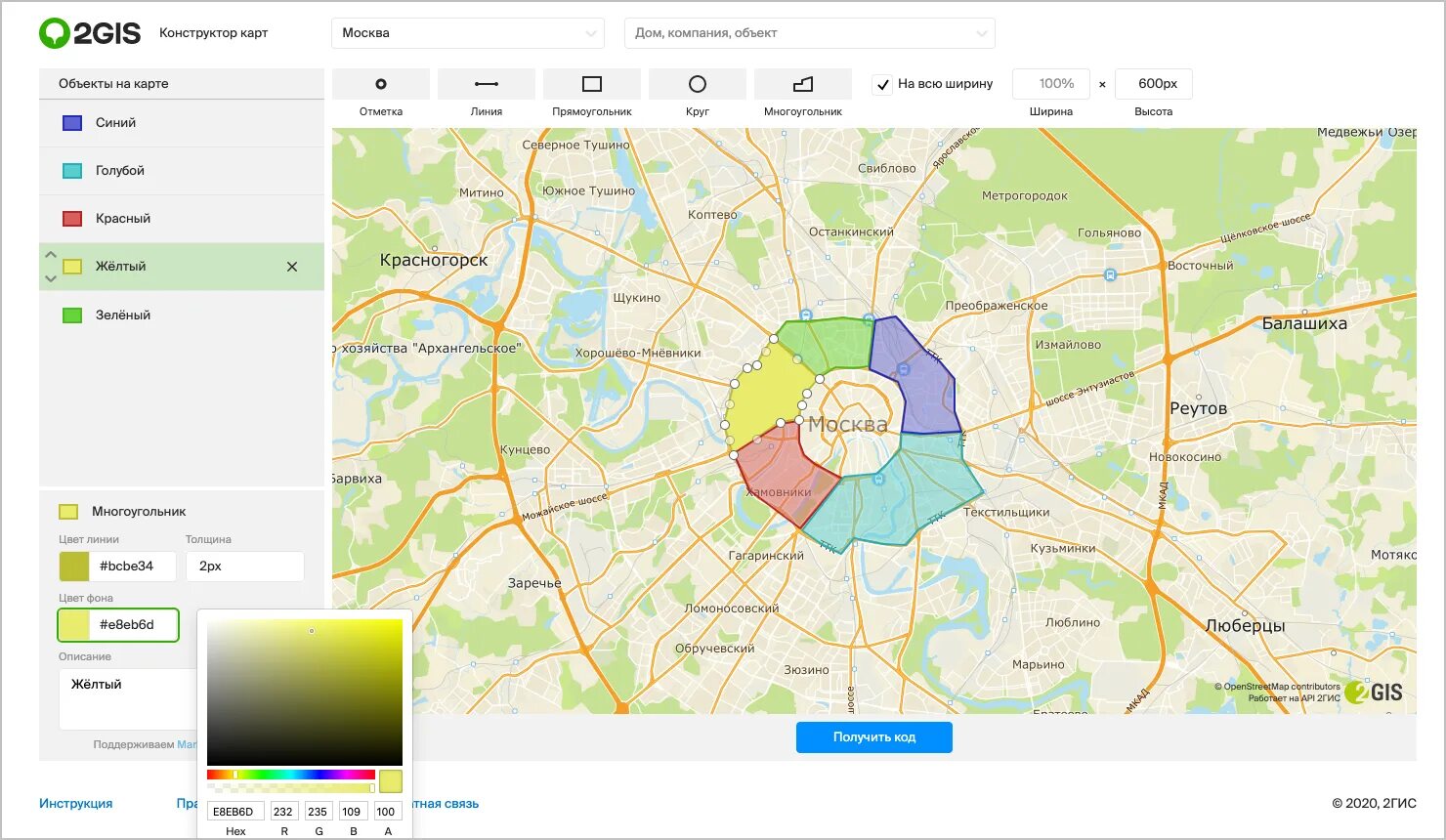Select the Красный object in list
1446x840 pixels.
pos(182,219)
